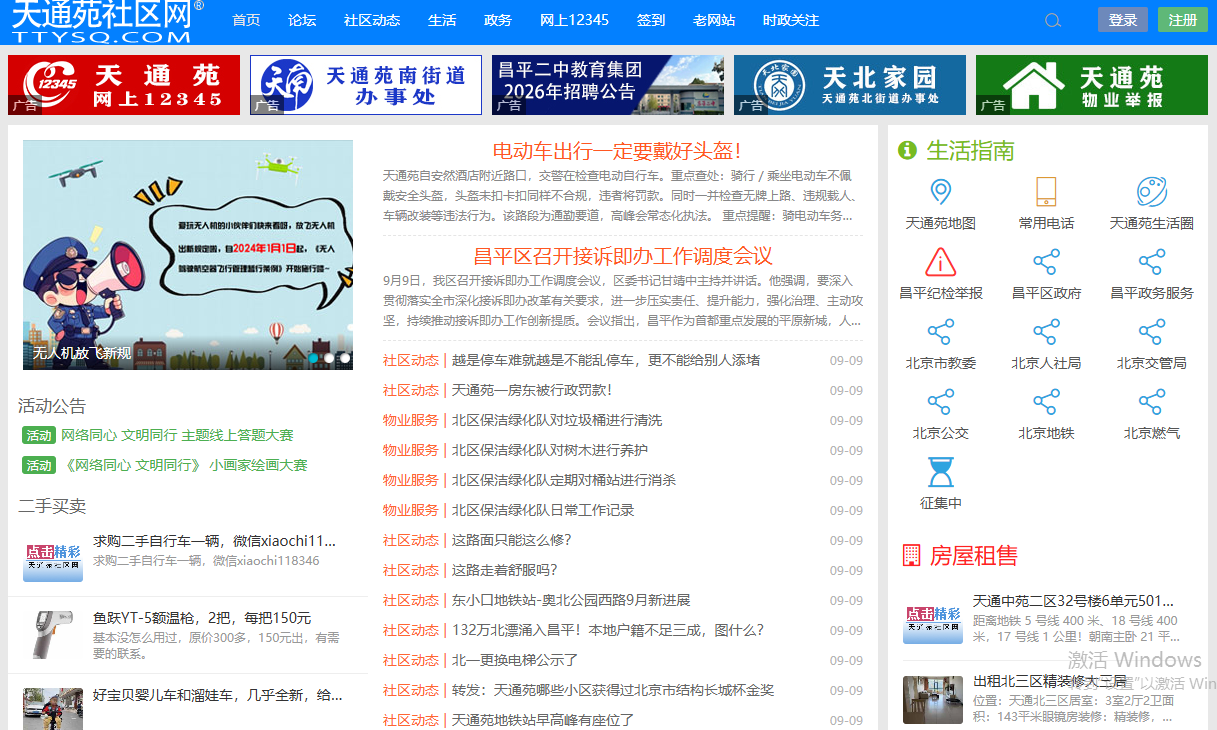The width and height of the screenshot is (1217, 730).
Task: Click the 北三区 apartment photo thumbnail
Action: click(933, 699)
